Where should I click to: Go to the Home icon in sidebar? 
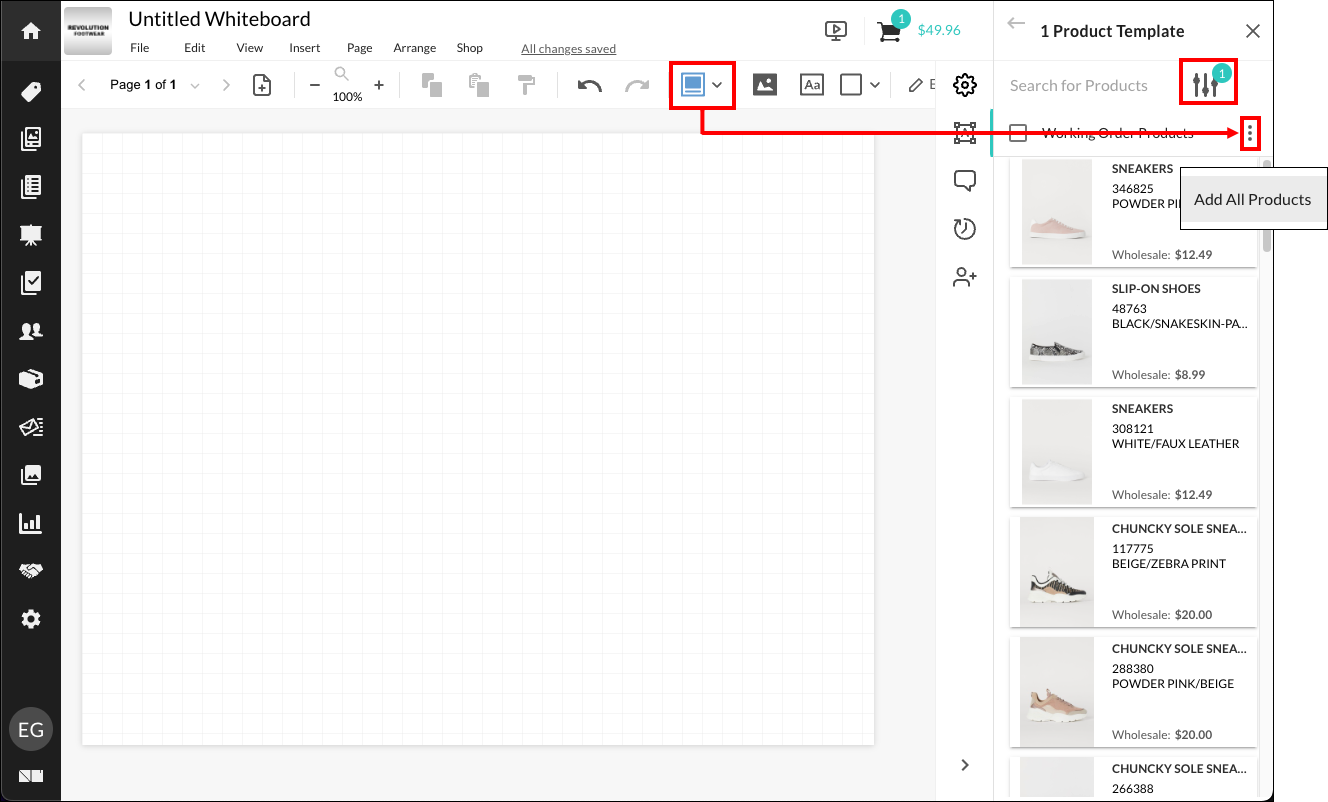tap(31, 30)
